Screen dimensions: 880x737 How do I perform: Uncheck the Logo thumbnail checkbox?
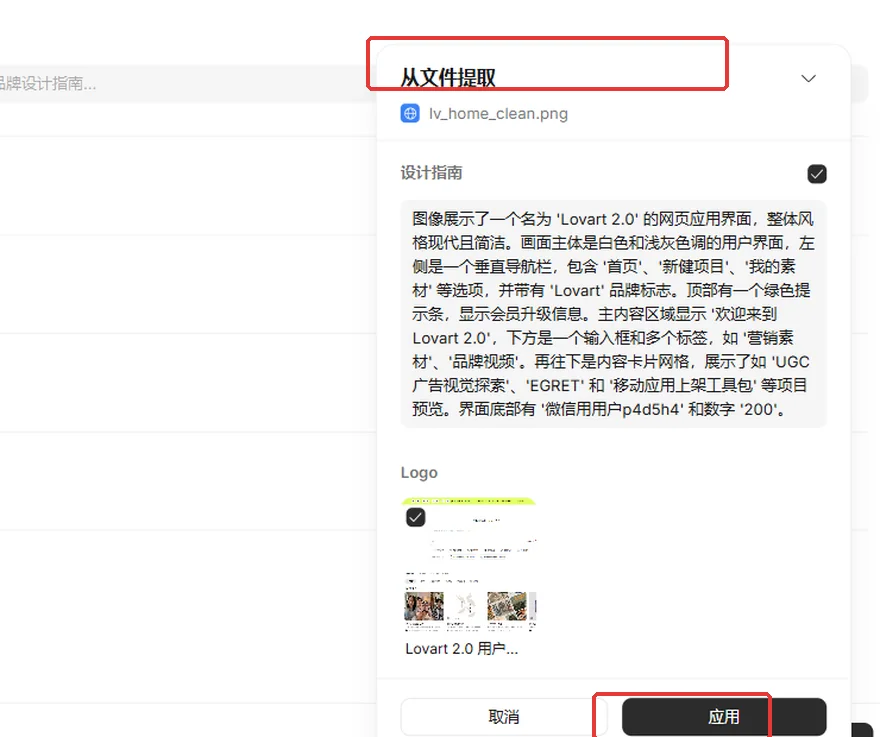(x=415, y=517)
